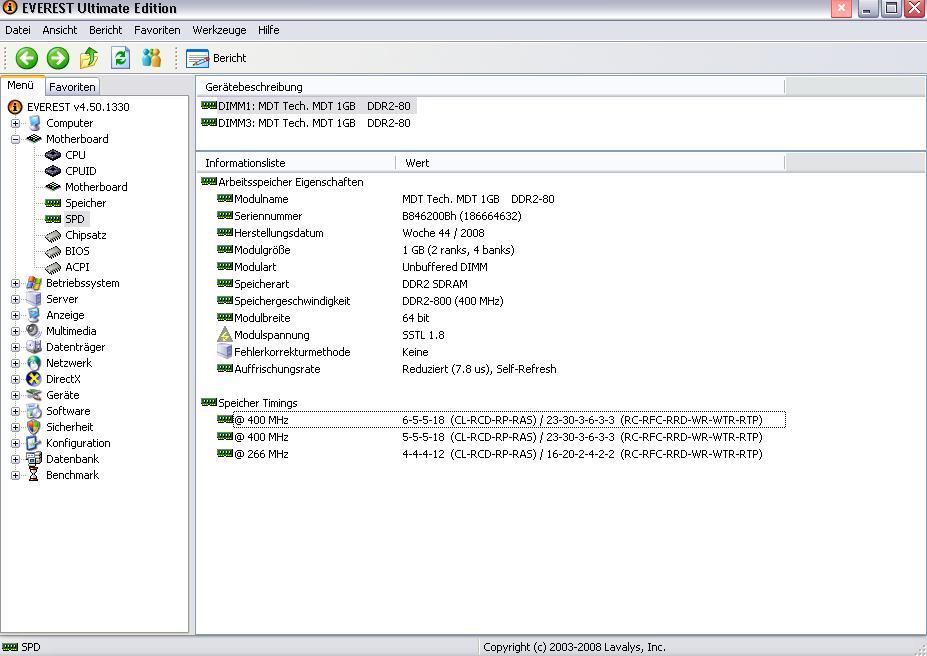Click the users icon in the toolbar
Viewport: 927px width, 656px height.
pos(152,58)
